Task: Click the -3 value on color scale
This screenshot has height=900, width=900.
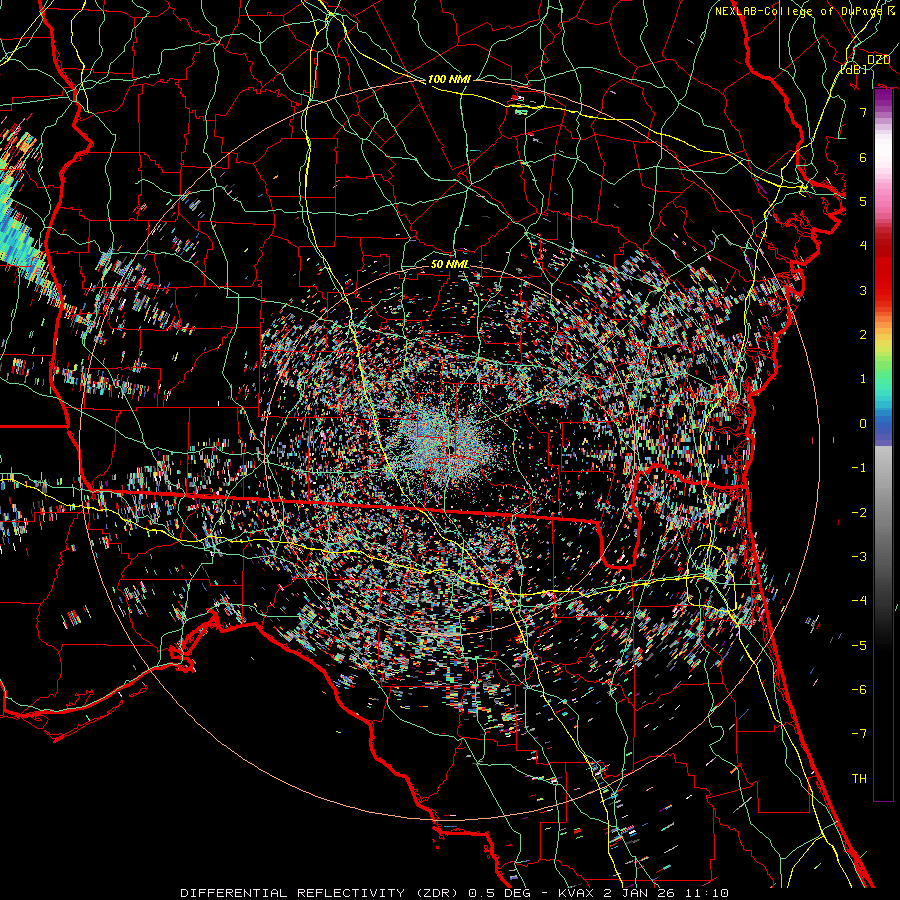Action: pyautogui.click(x=859, y=557)
